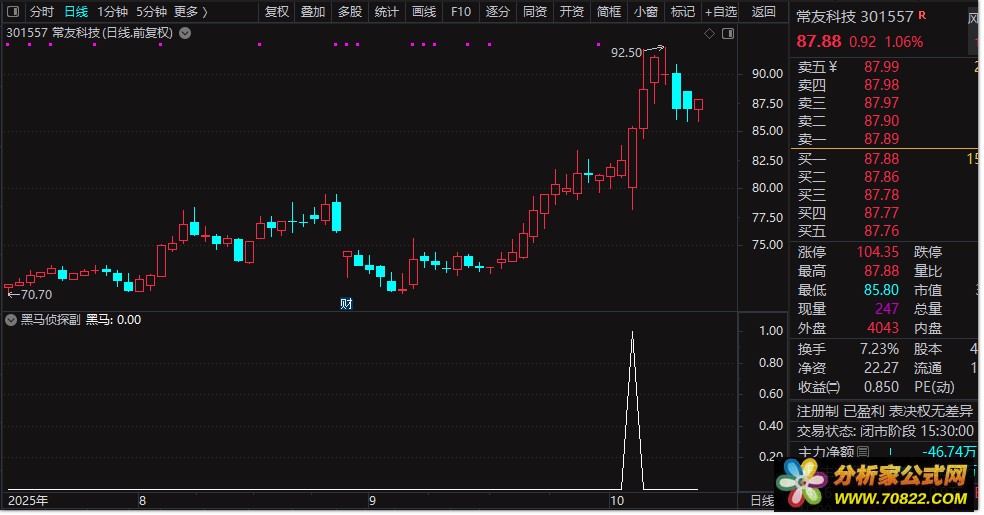
Task: Click the 简框 toolbar item
Action: click(609, 11)
